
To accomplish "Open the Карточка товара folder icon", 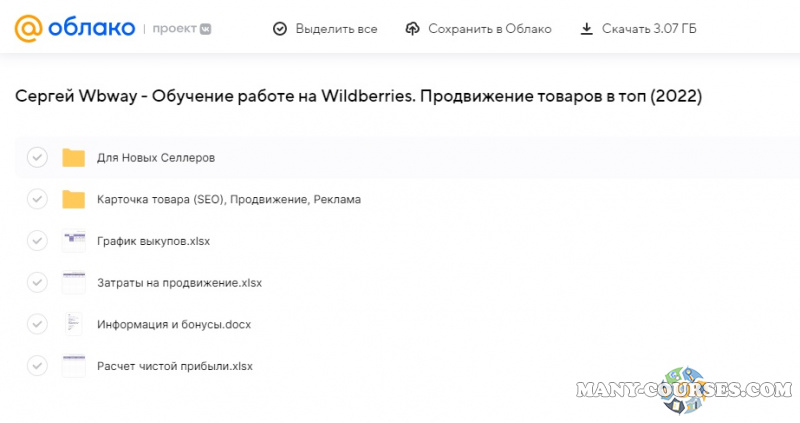I will tap(73, 199).
